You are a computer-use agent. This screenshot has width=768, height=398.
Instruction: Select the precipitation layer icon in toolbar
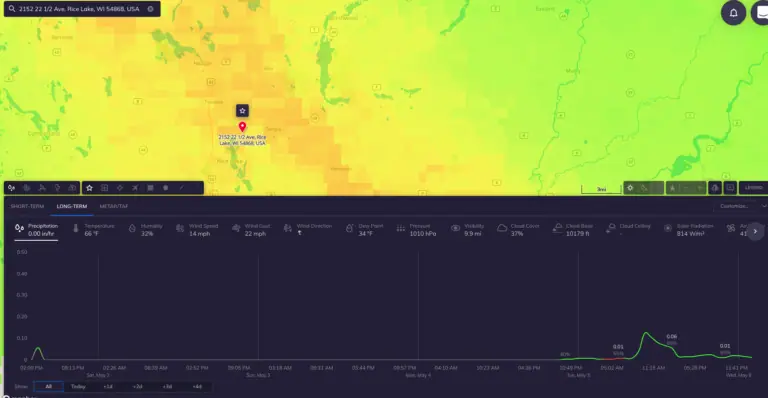pos(11,187)
